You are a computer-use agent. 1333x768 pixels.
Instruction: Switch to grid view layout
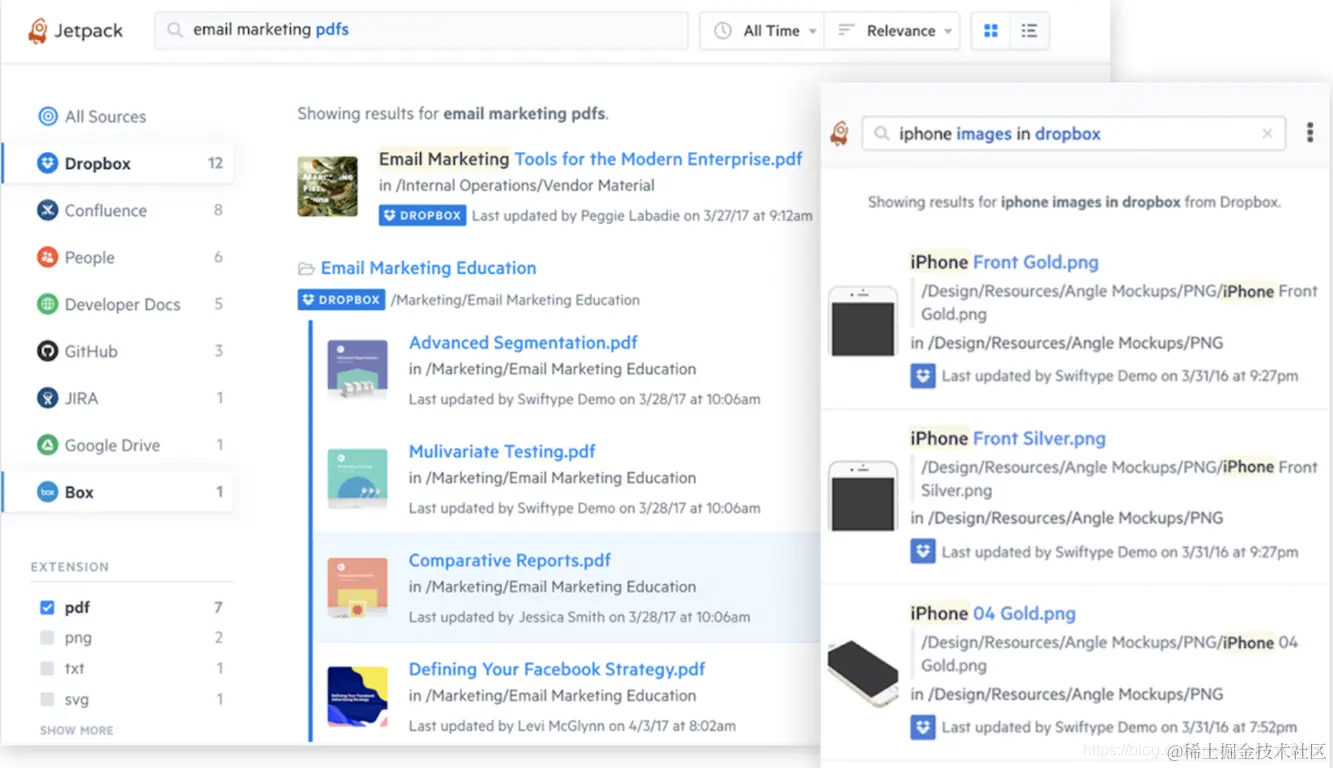pos(991,31)
